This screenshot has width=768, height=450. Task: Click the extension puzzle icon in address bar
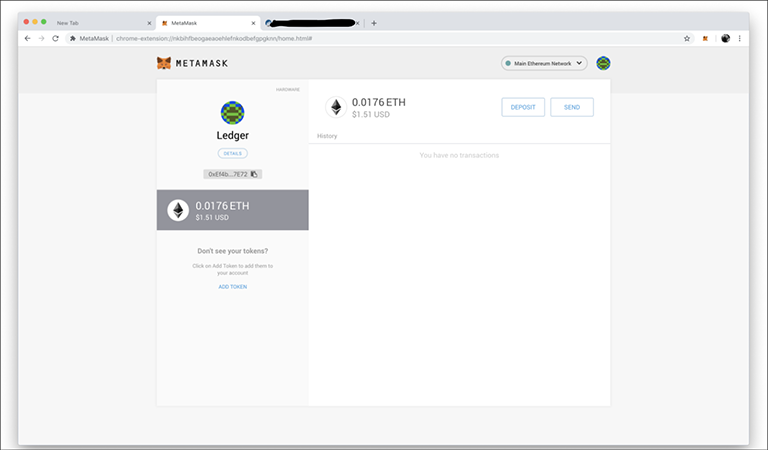[x=72, y=38]
